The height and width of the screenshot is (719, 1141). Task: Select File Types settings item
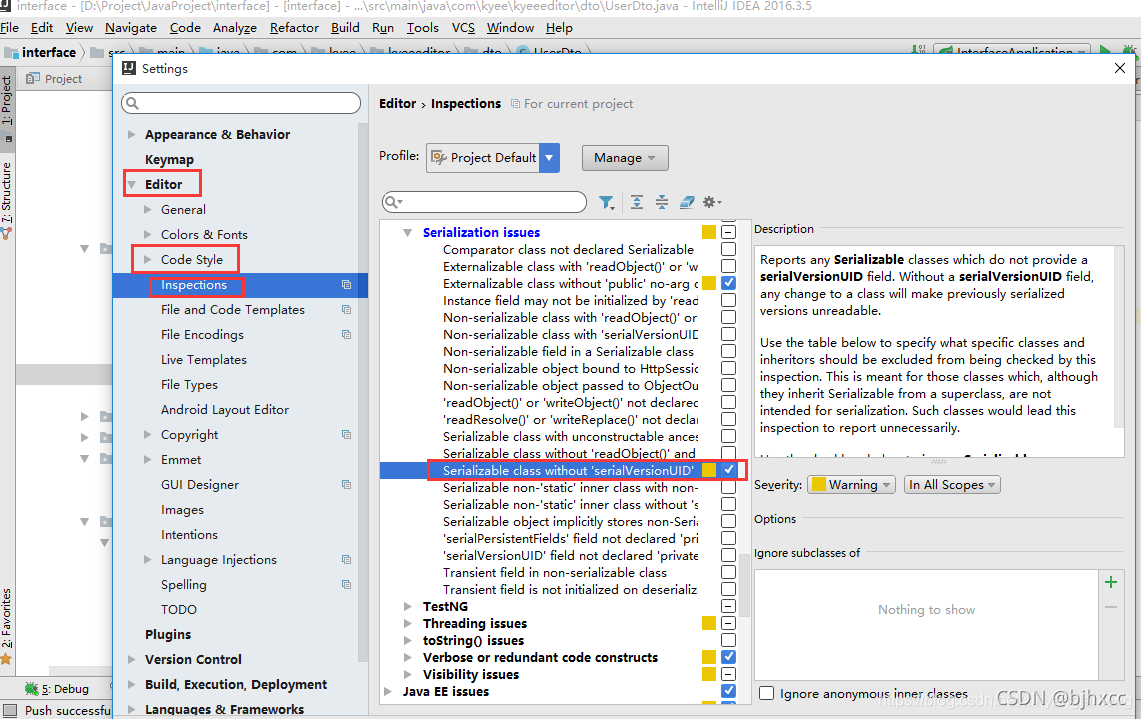point(189,384)
